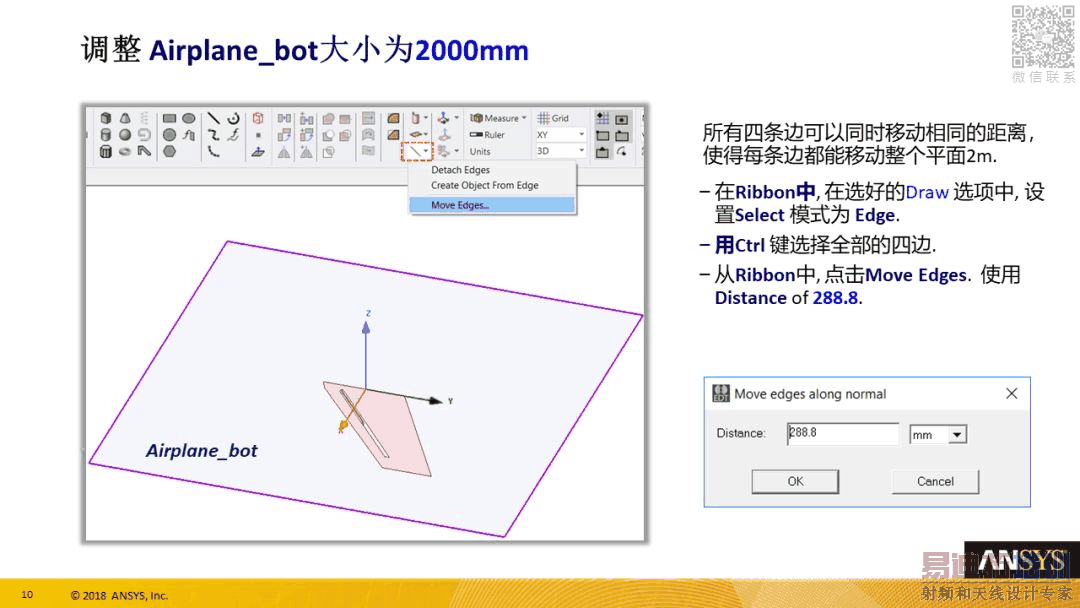
Task: Click the Mirror objects icon
Action: click(284, 152)
